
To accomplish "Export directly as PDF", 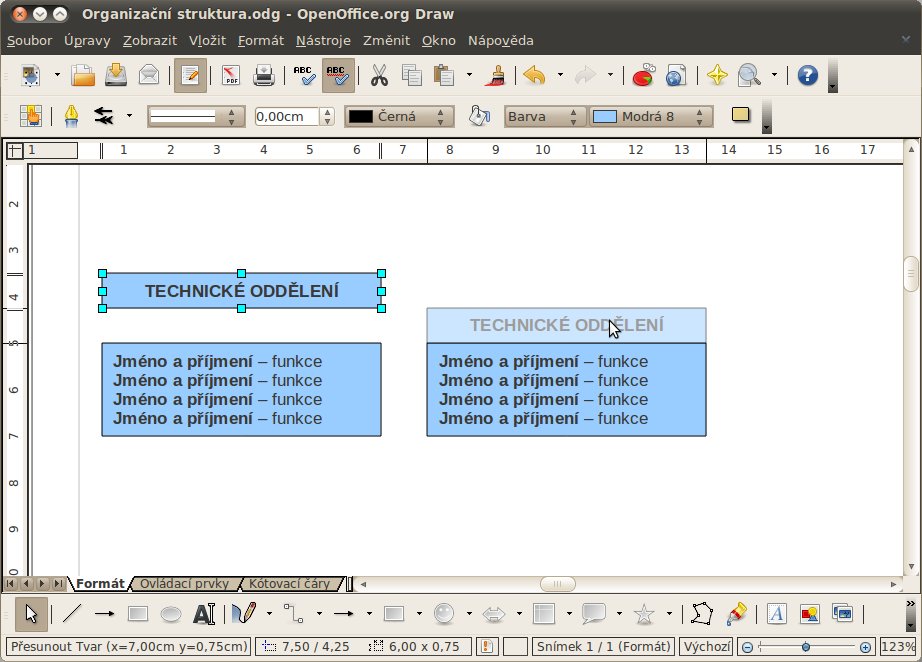I will point(231,75).
